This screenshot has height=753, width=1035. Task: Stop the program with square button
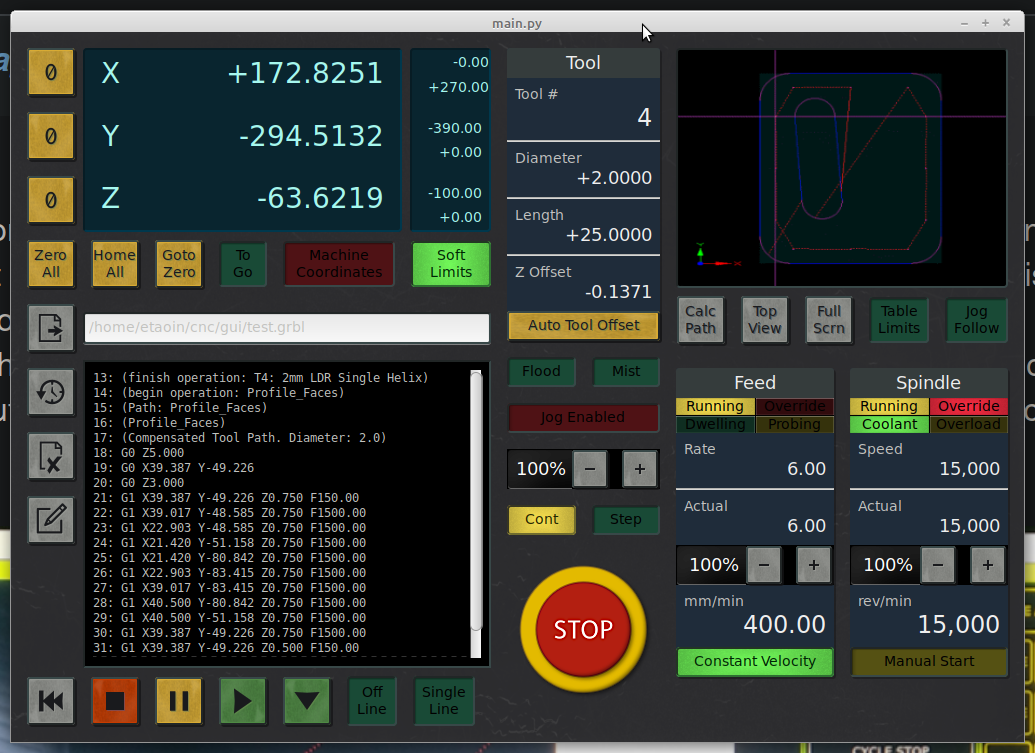click(115, 701)
